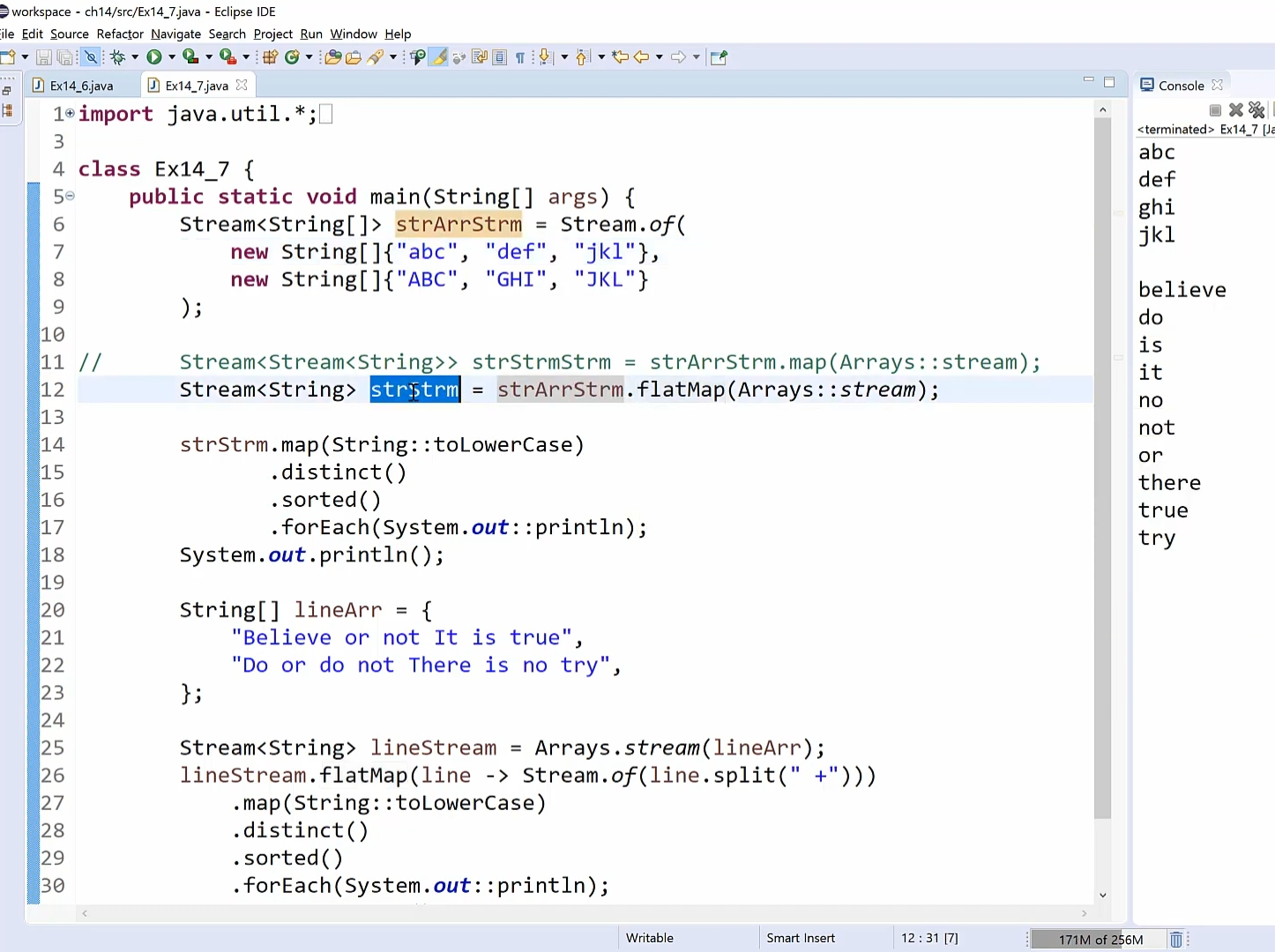Maximize the editor area
Image resolution: width=1275 pixels, height=952 pixels.
pyautogui.click(x=1109, y=82)
